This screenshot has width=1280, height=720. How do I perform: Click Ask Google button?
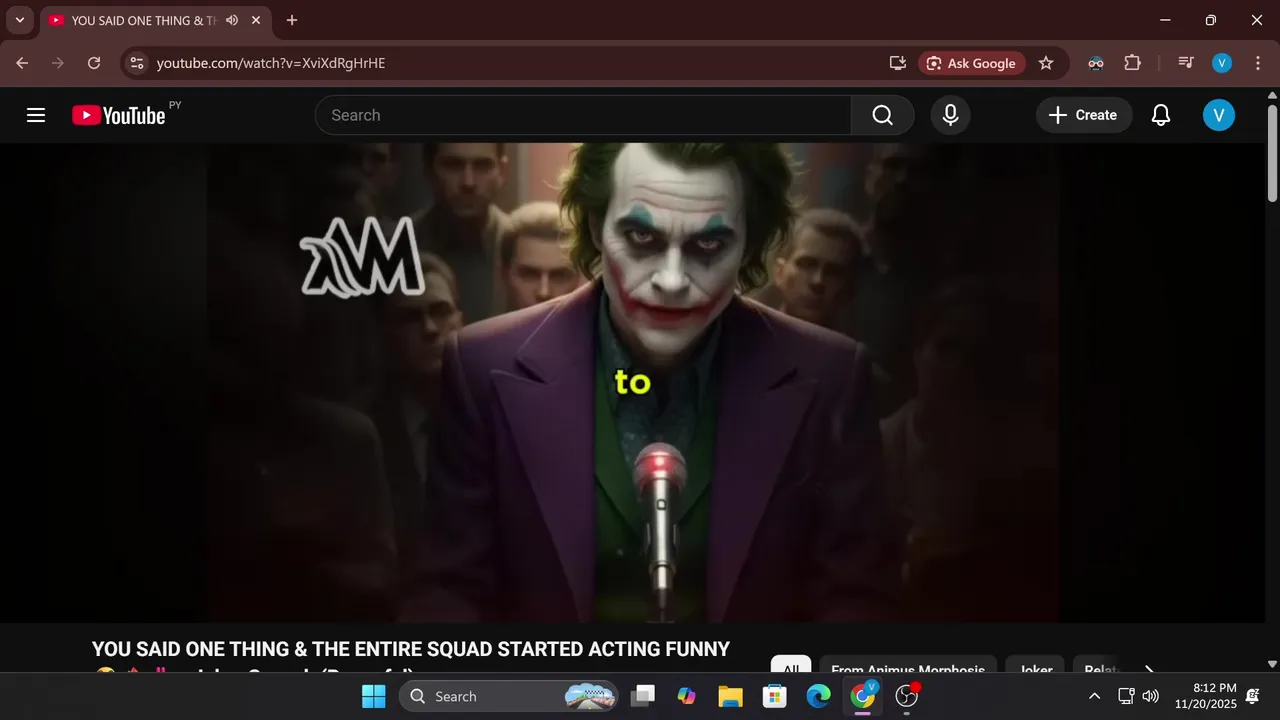pos(971,63)
